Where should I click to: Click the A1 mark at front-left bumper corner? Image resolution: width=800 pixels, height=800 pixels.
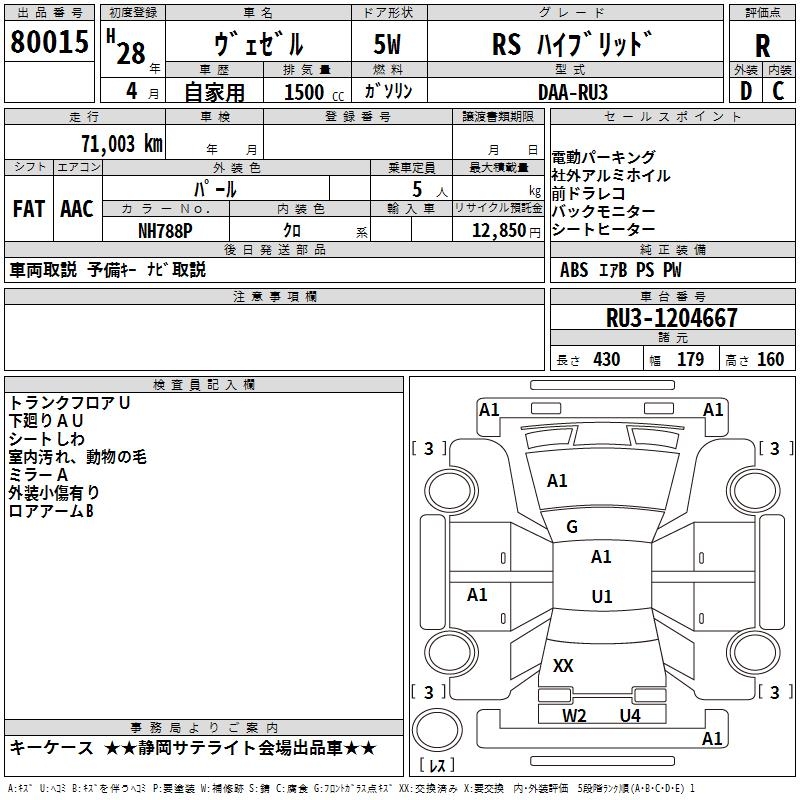click(x=489, y=410)
